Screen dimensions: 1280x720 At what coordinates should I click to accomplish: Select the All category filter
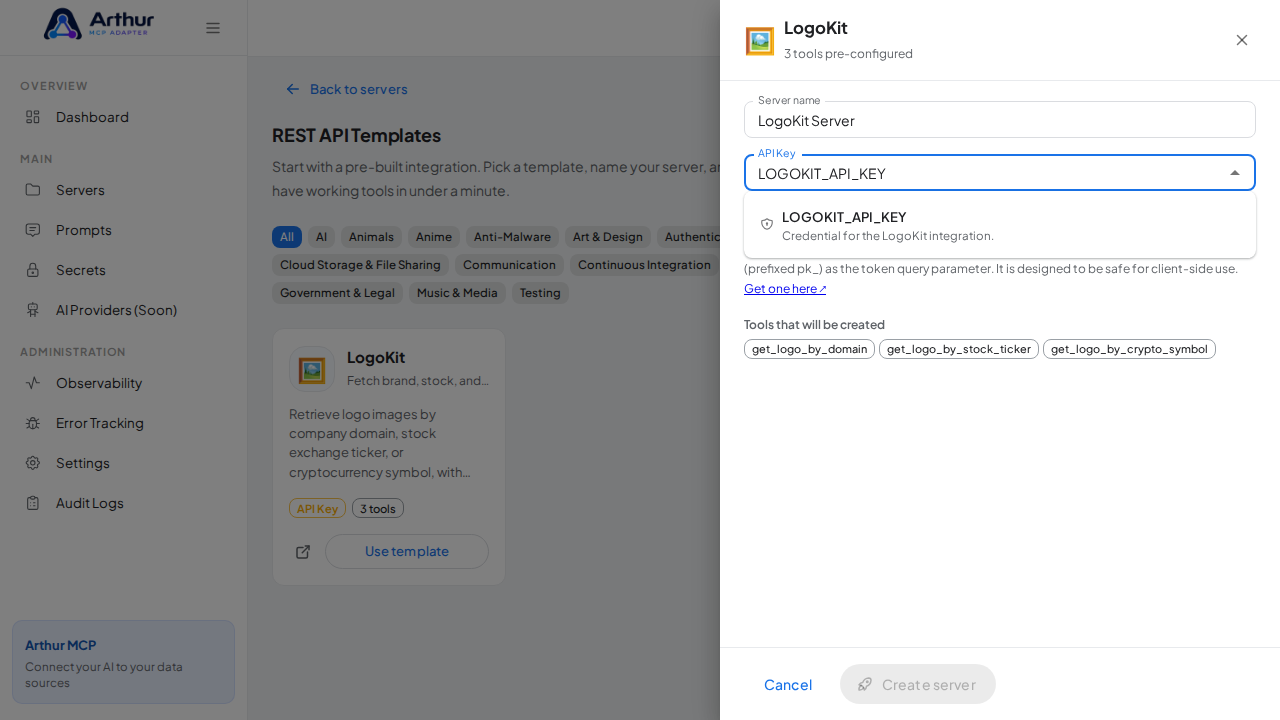(287, 237)
